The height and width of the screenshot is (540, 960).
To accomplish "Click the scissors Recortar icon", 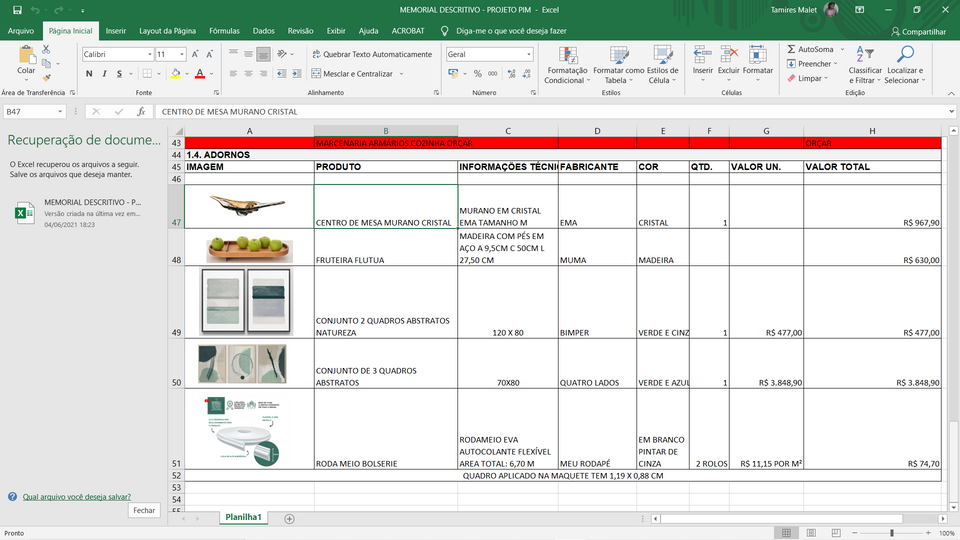I will [46, 49].
